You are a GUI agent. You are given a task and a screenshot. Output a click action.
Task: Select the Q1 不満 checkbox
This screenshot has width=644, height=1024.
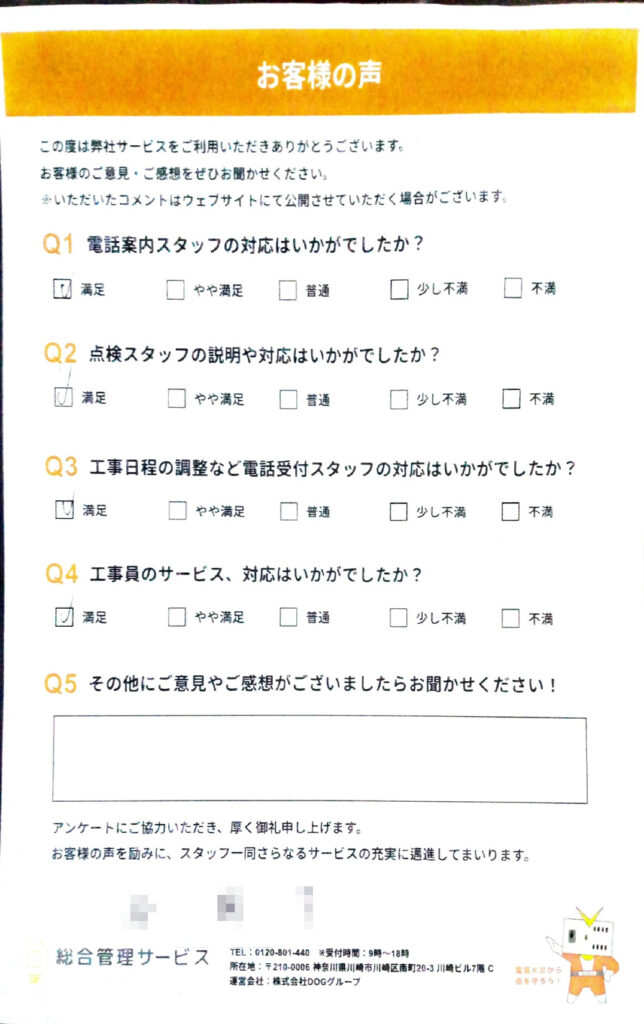513,289
